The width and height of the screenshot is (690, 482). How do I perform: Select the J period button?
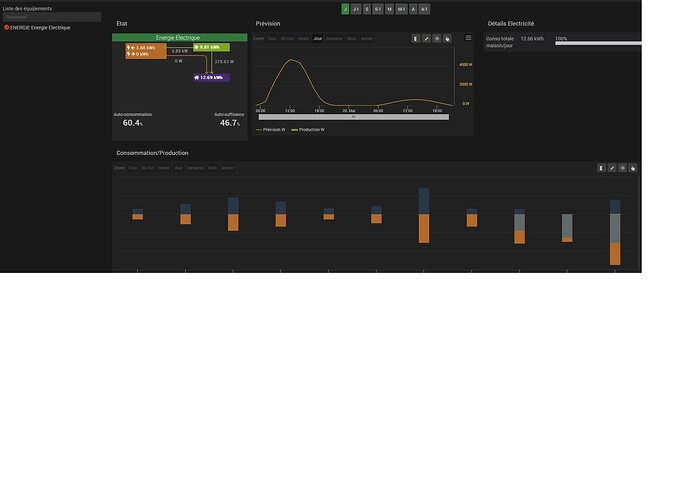[x=345, y=9]
